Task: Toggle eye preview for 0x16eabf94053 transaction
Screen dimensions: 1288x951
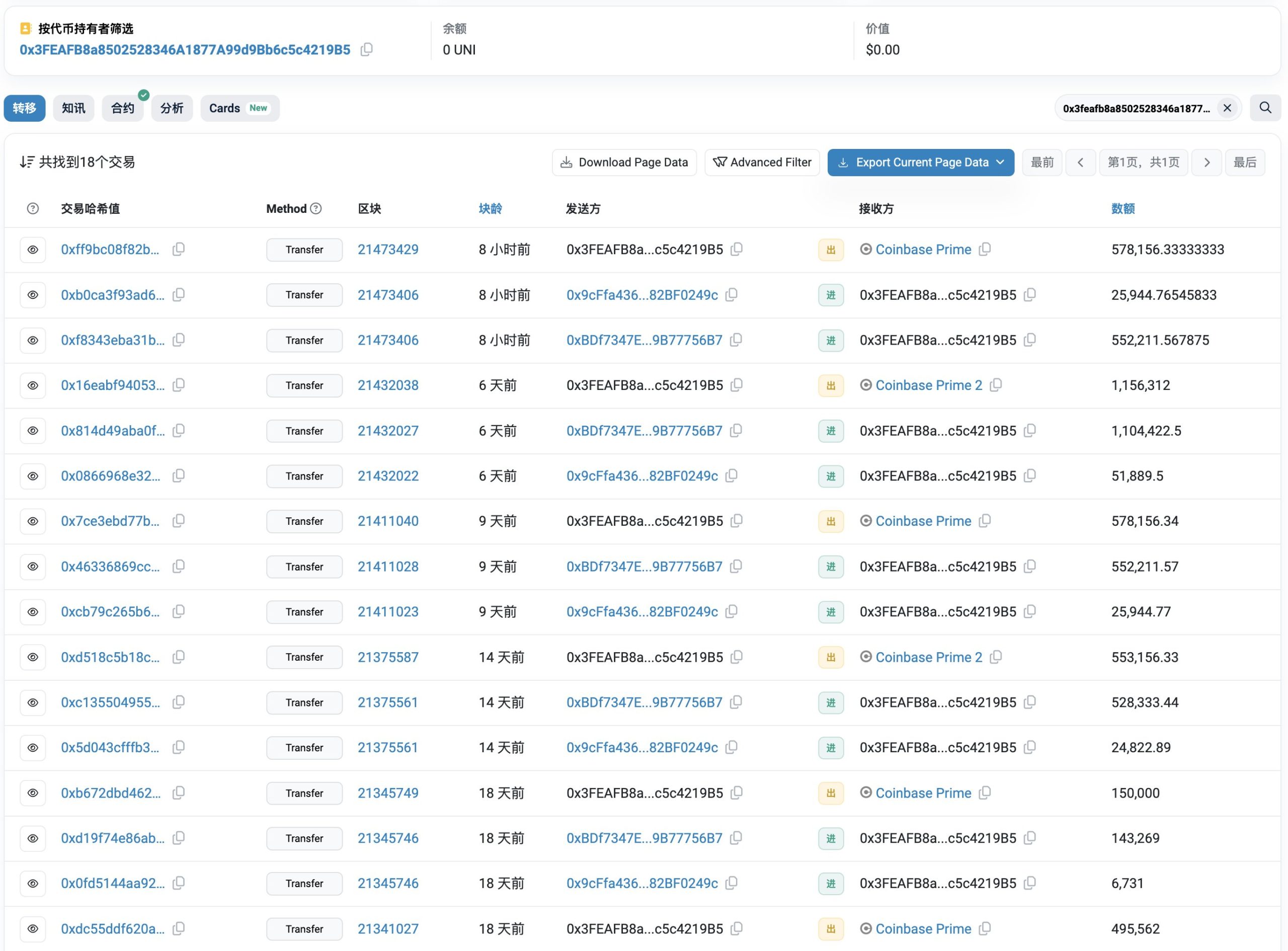Action: pos(33,385)
